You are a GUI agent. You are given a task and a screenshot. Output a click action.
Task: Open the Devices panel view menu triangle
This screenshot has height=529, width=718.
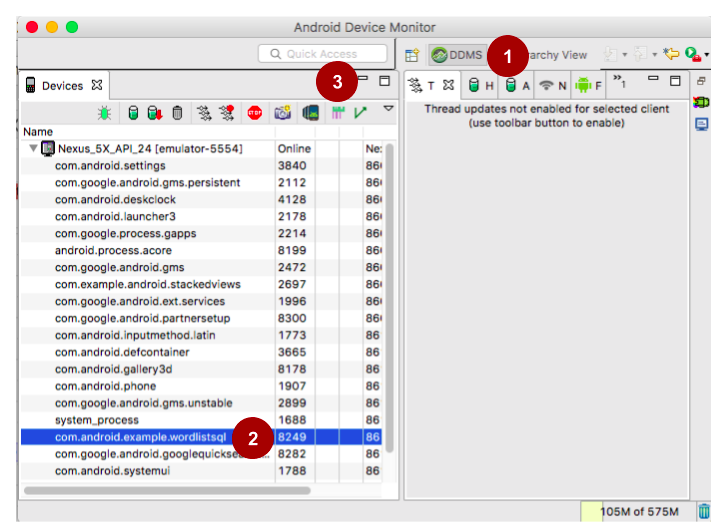[388, 109]
